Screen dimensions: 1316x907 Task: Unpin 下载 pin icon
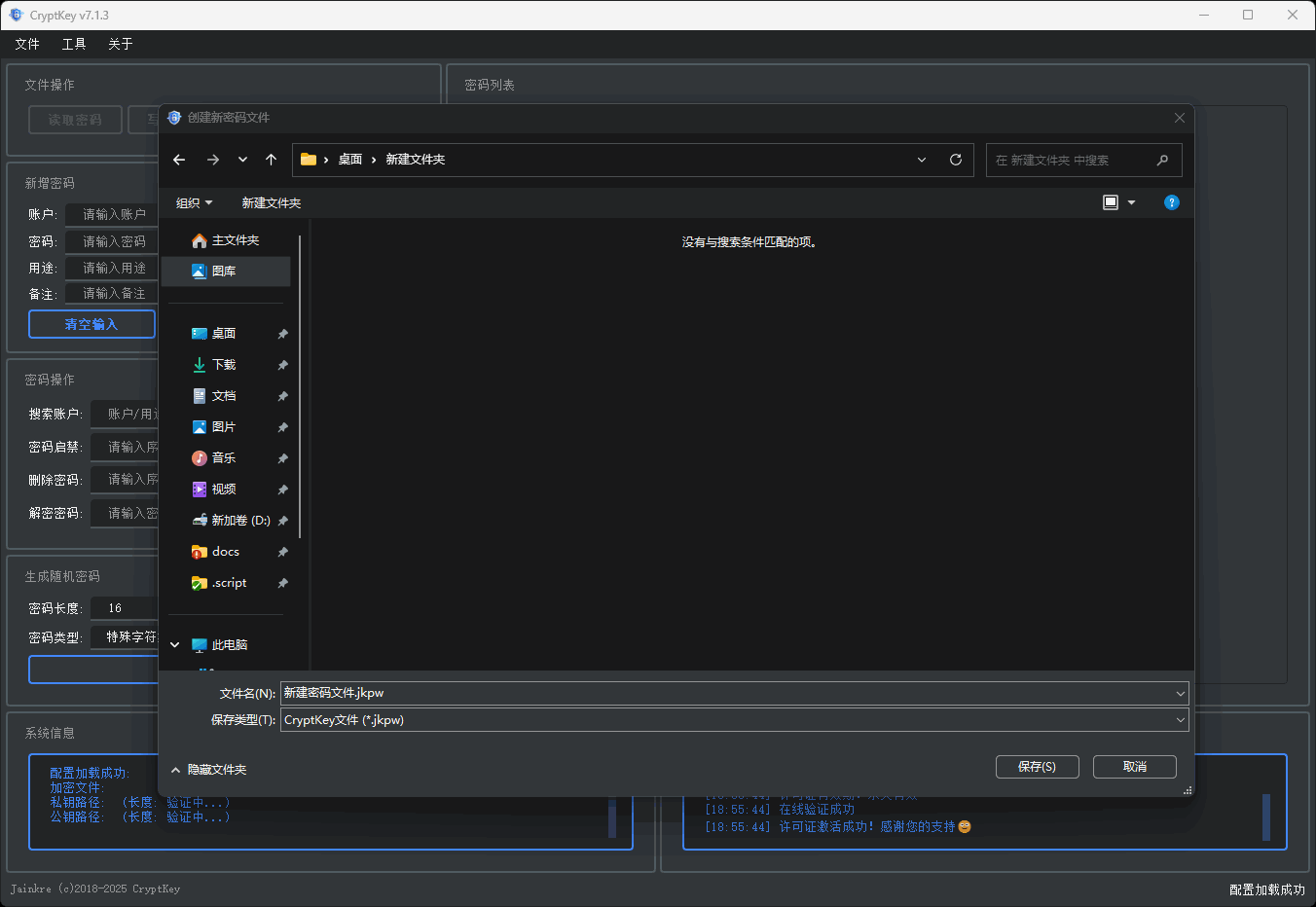pyautogui.click(x=282, y=365)
